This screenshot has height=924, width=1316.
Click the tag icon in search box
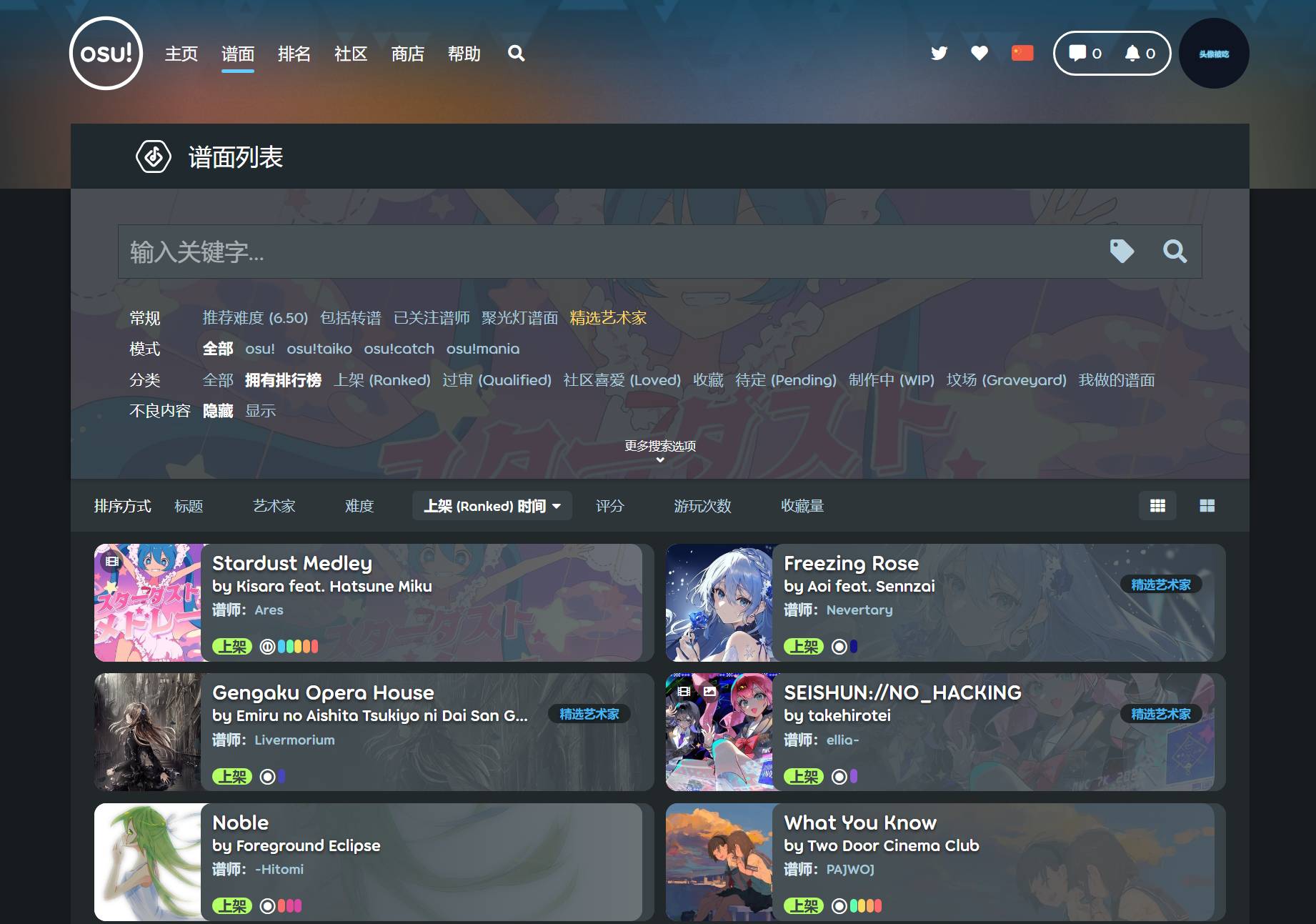point(1122,252)
